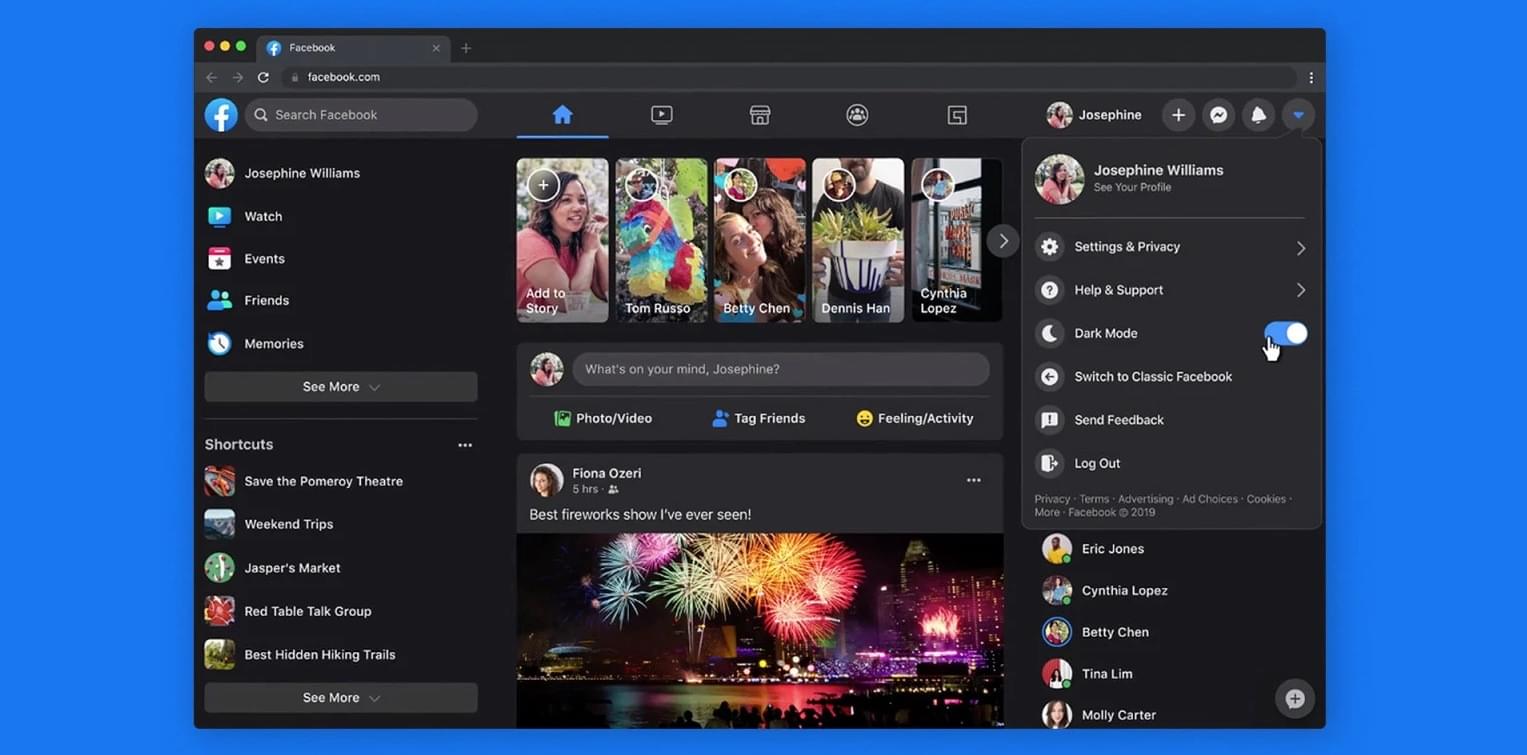Click the Privacy footer link

[1051, 499]
